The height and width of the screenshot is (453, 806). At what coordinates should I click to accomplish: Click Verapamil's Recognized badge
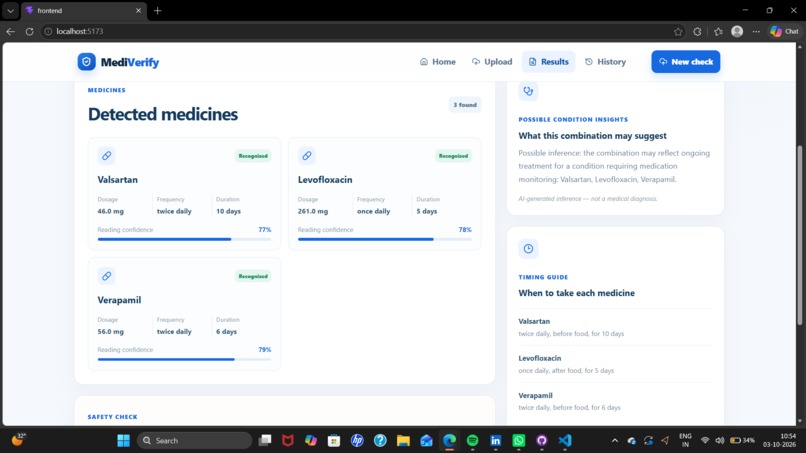(x=253, y=276)
